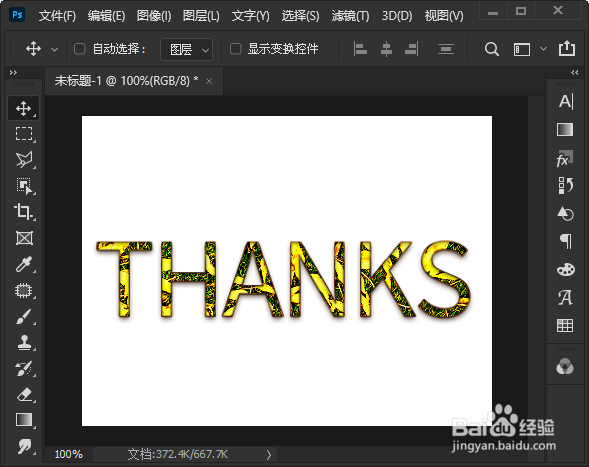Choose the workspace layout icon
The height and width of the screenshot is (467, 589).
pos(522,49)
